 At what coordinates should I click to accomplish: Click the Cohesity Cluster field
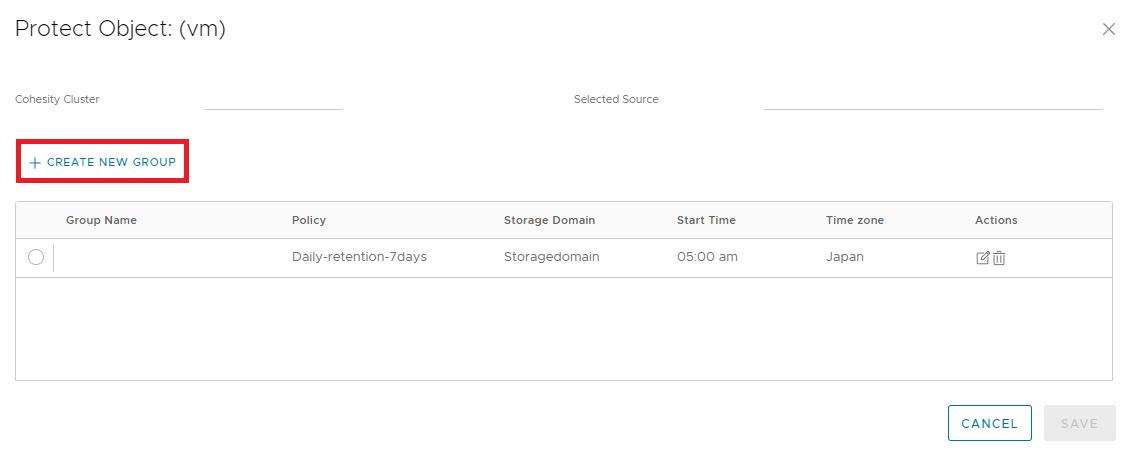pyautogui.click(x=273, y=99)
